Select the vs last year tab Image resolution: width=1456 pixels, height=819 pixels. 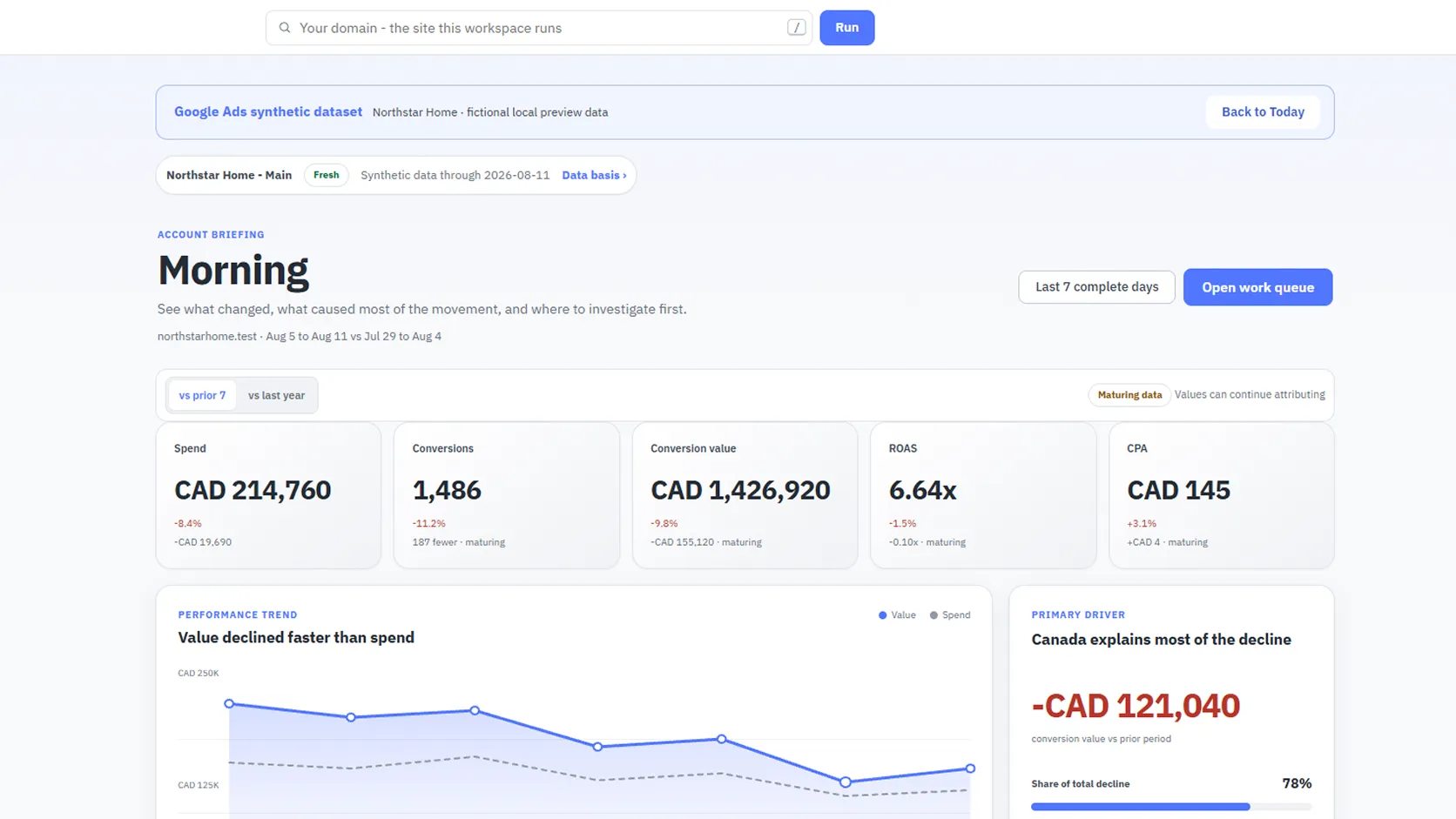(x=276, y=395)
